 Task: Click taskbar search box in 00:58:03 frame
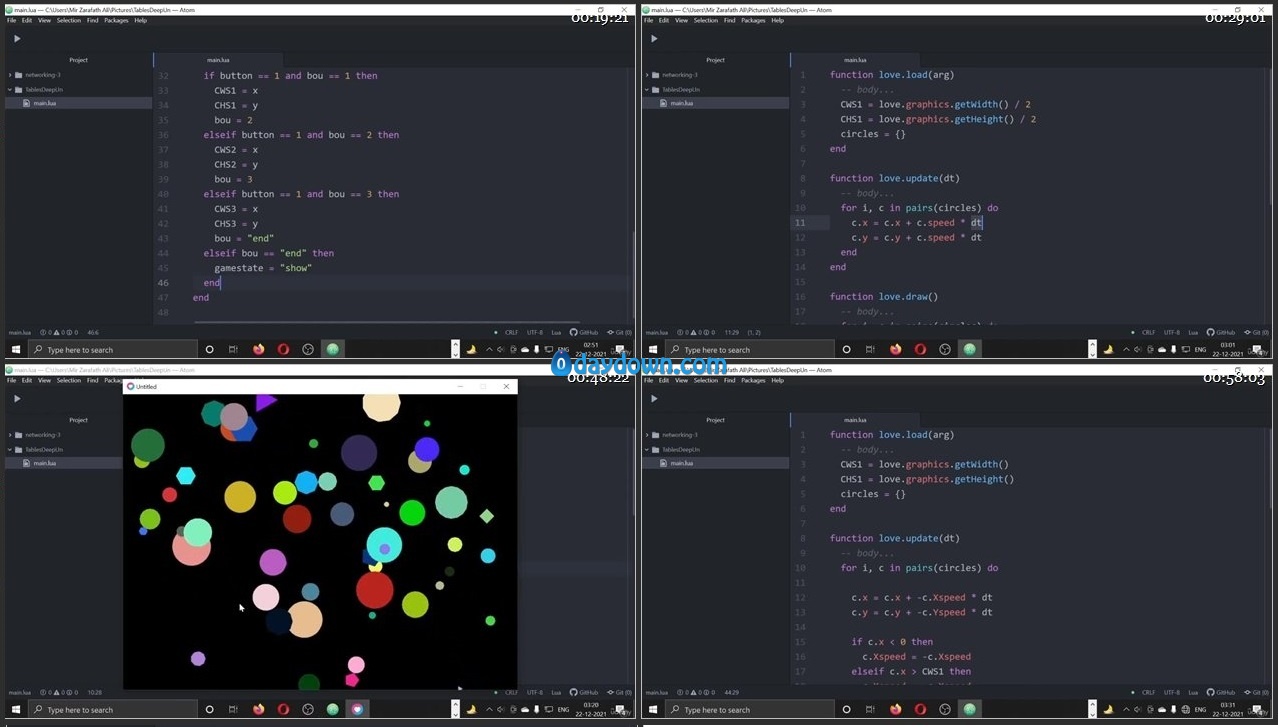[x=750, y=709]
